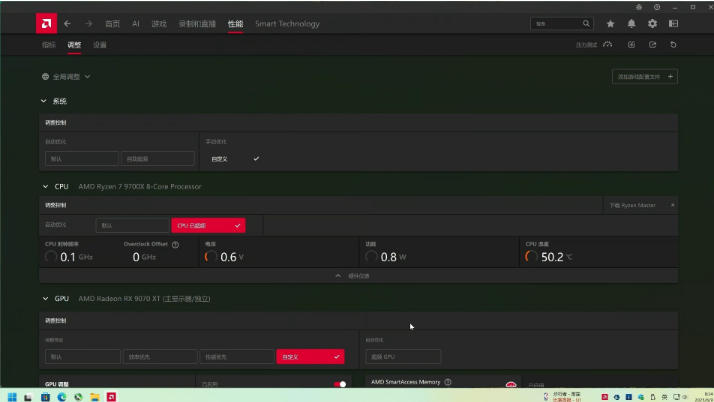Open the Home tab
The image size is (714, 402).
click(x=112, y=24)
